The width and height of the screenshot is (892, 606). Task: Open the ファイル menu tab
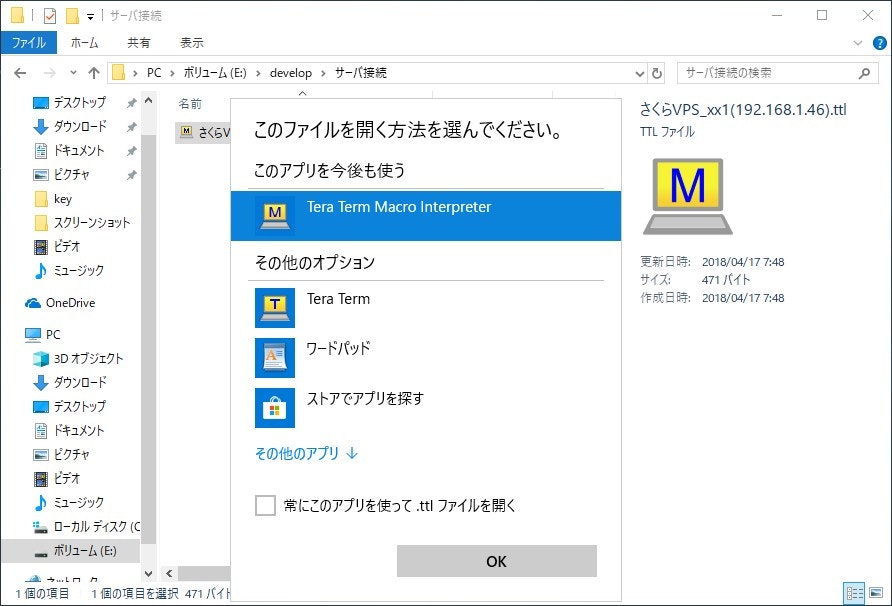tap(28, 43)
